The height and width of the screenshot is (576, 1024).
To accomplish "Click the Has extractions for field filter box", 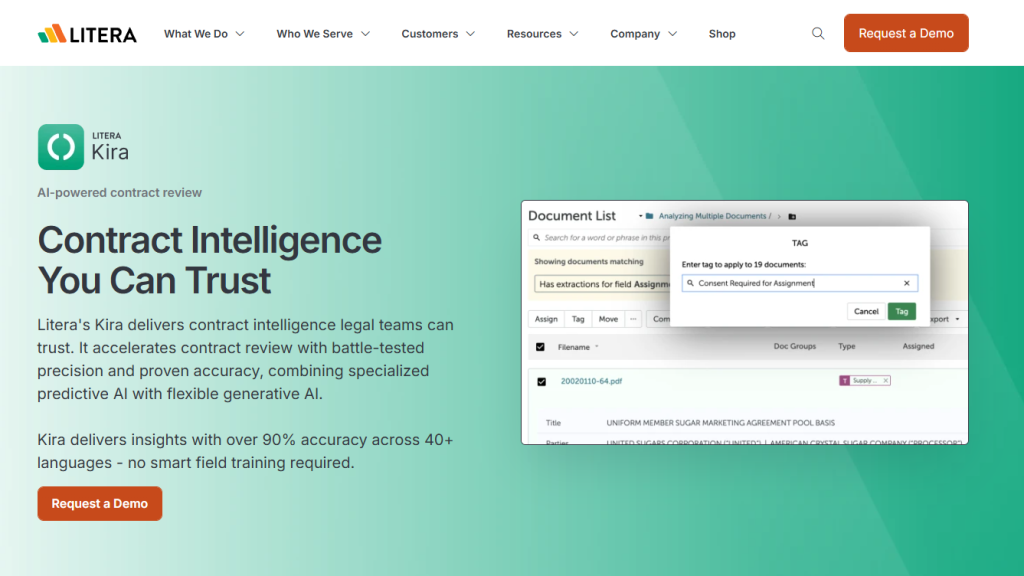I will tap(602, 284).
